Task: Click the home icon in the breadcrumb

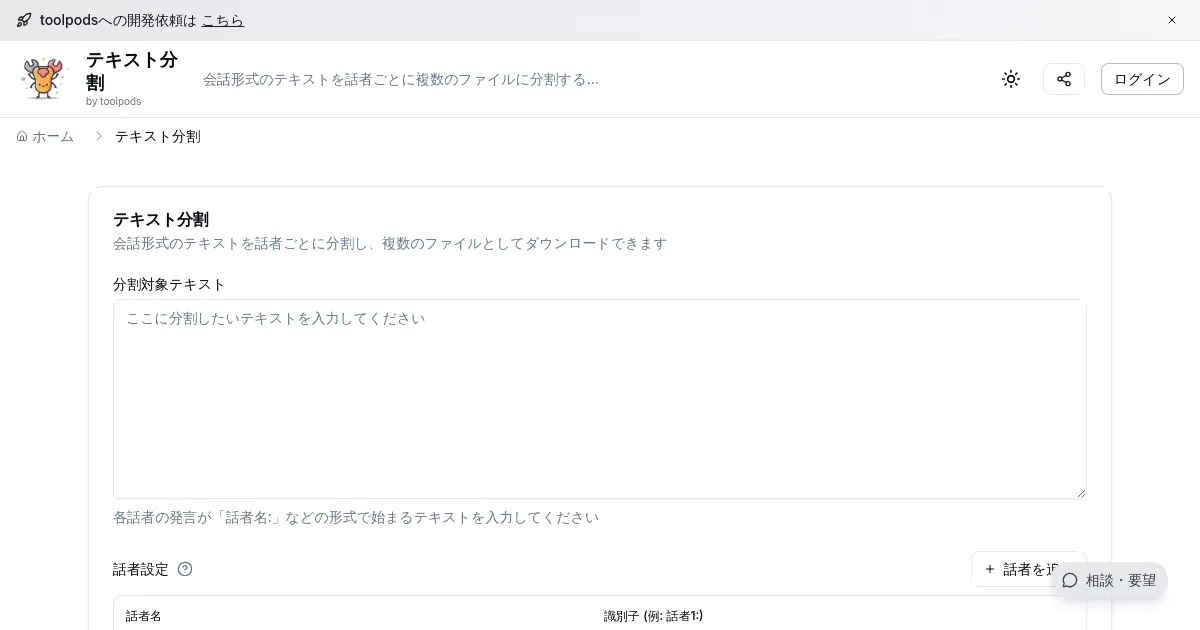Action: (22, 136)
